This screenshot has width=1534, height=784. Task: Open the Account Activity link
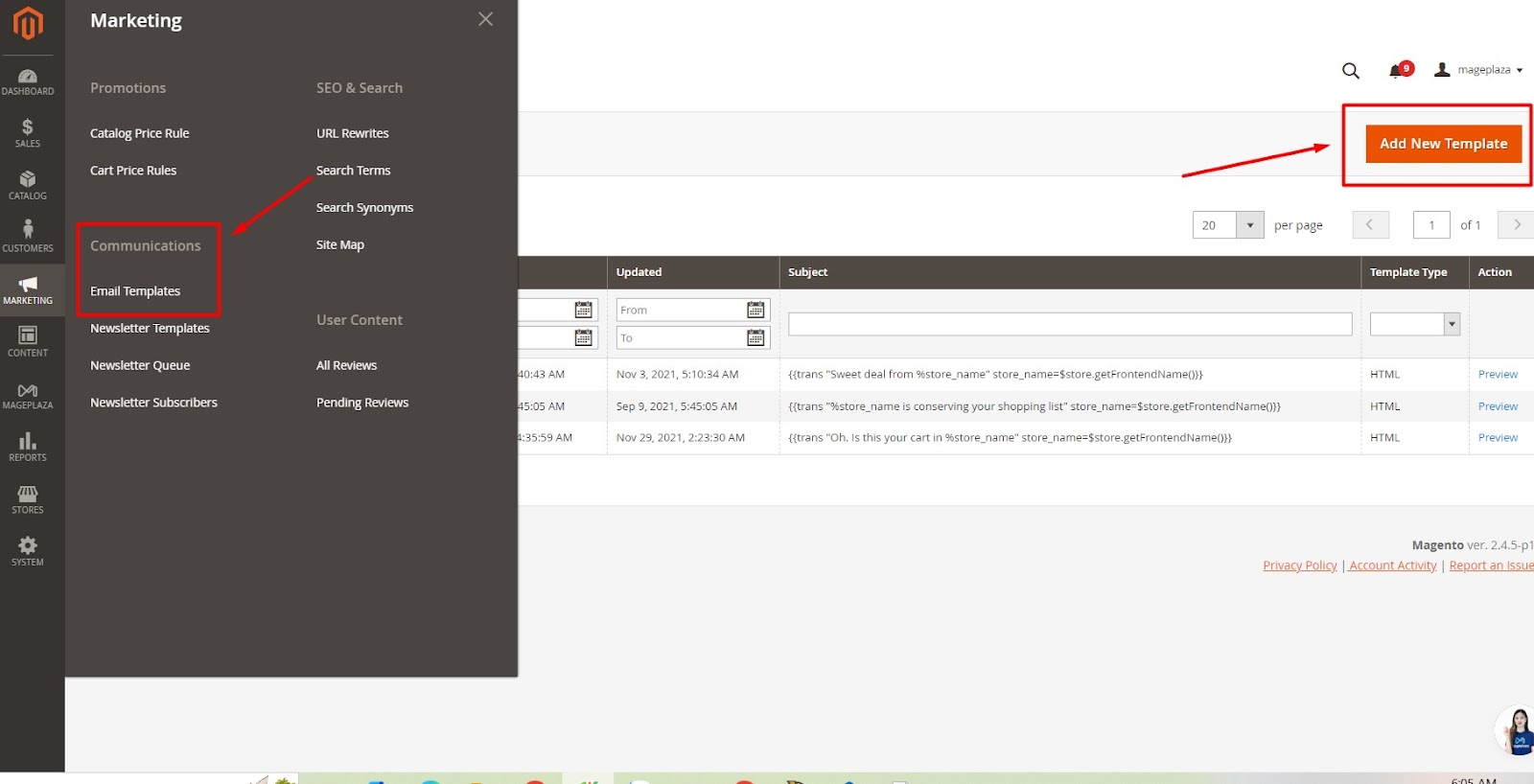tap(1393, 565)
